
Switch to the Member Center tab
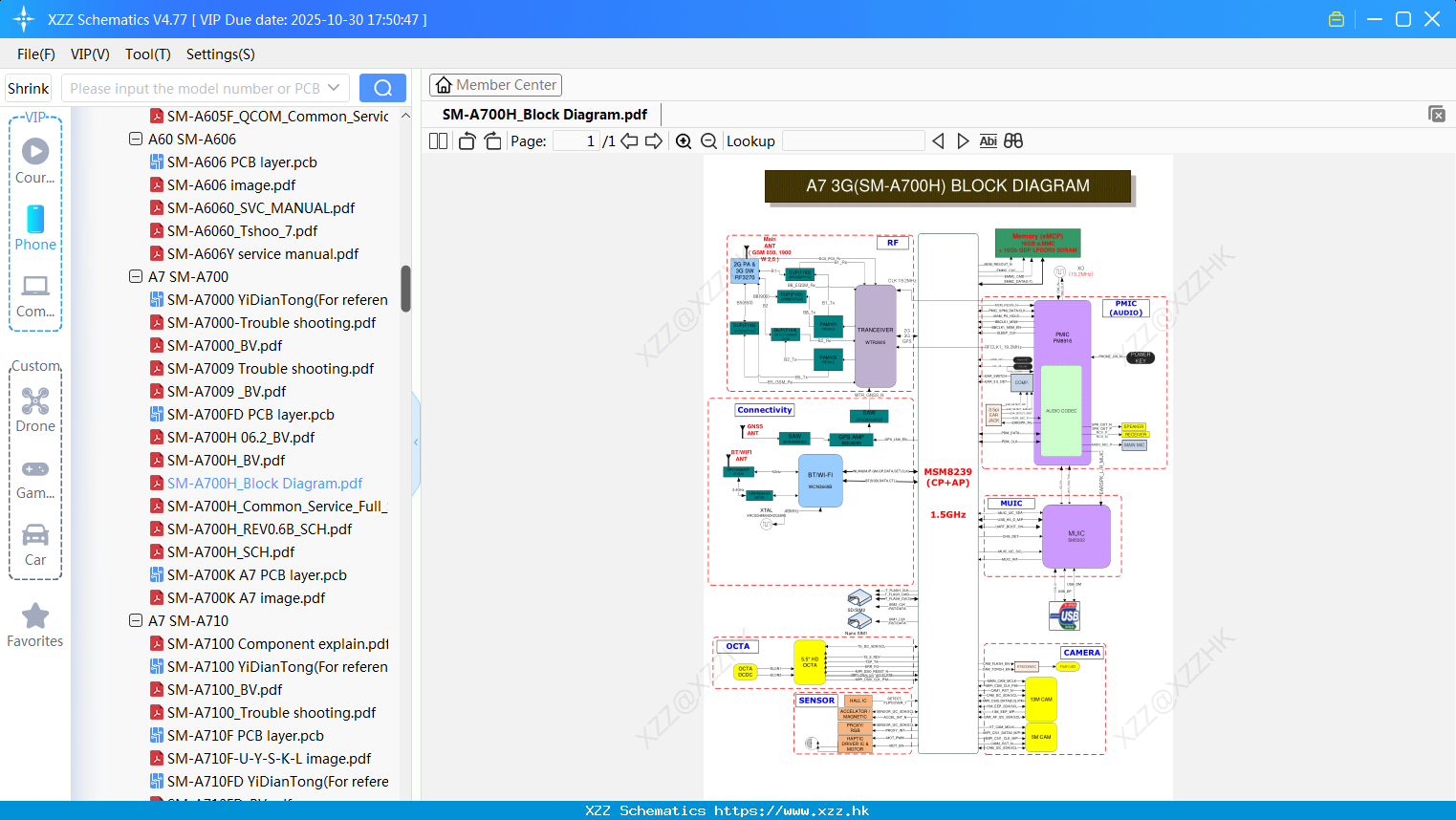(x=495, y=85)
